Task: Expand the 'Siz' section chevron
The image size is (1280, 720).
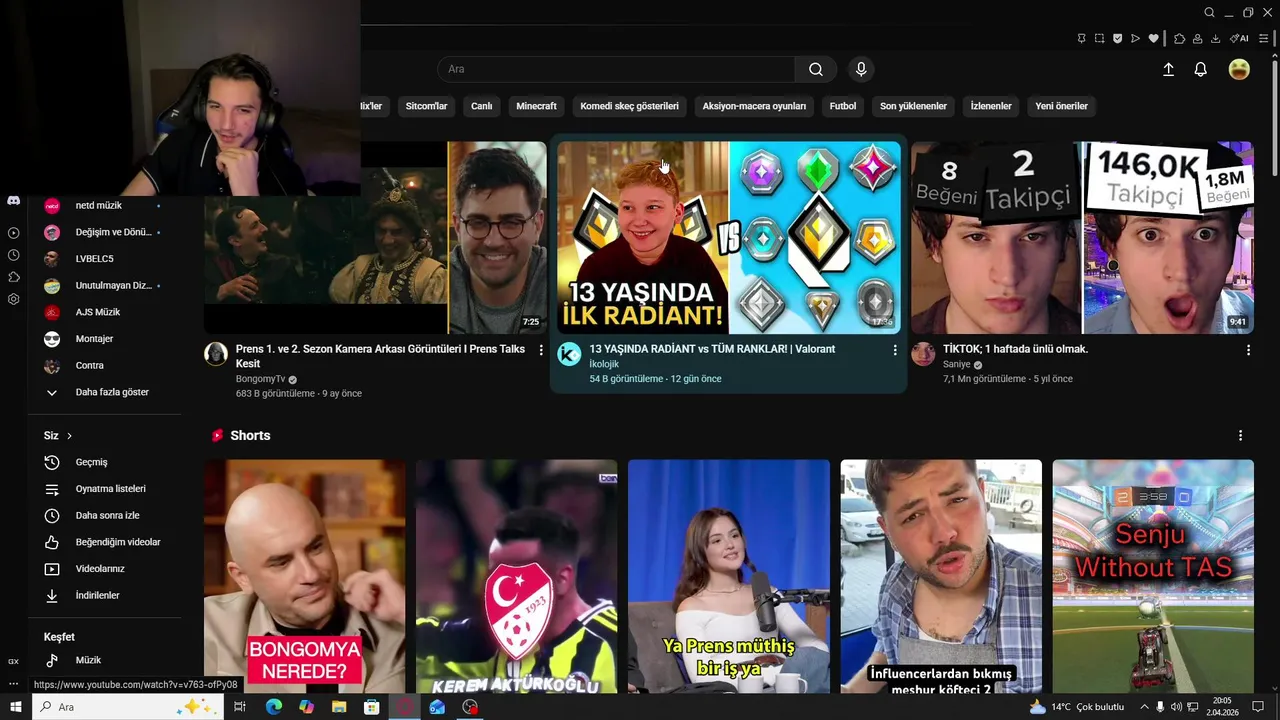Action: point(69,436)
